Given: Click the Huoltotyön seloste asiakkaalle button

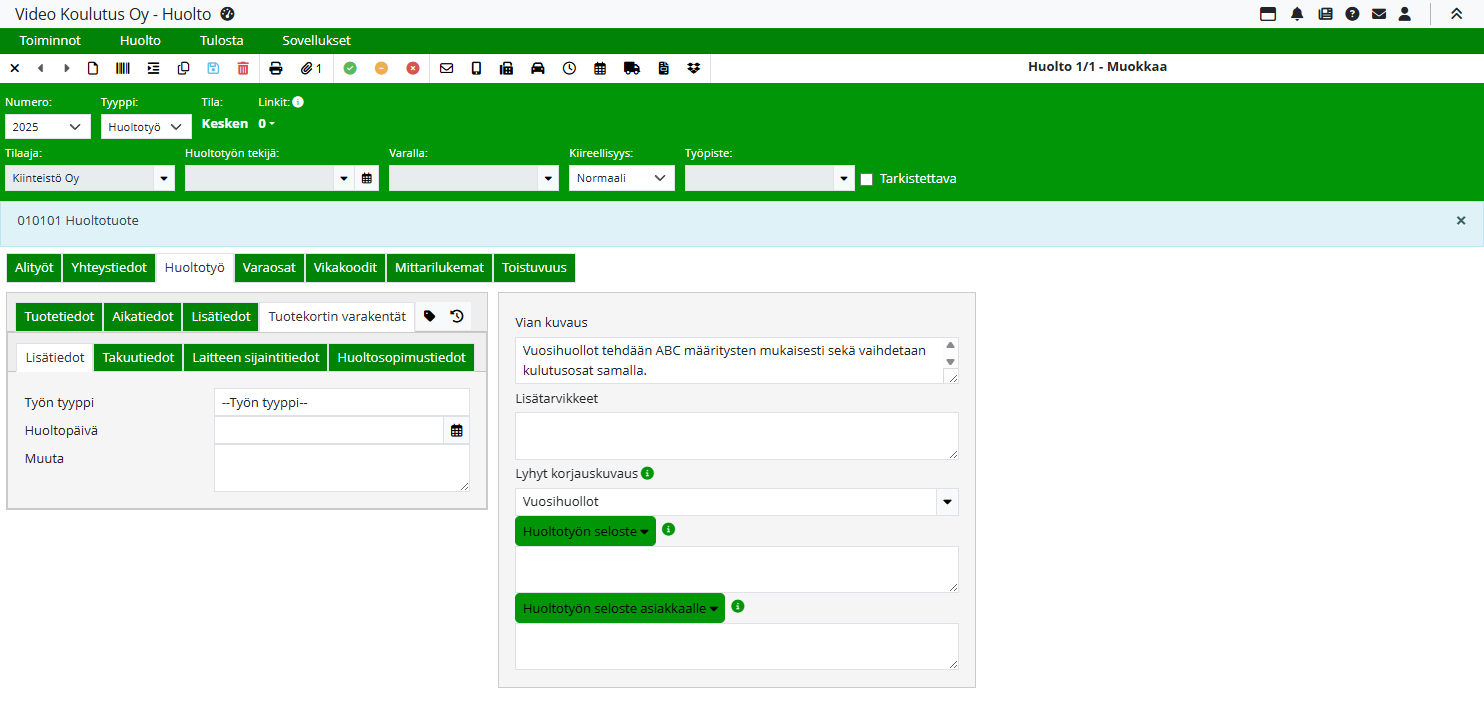Looking at the screenshot, I should [x=620, y=608].
